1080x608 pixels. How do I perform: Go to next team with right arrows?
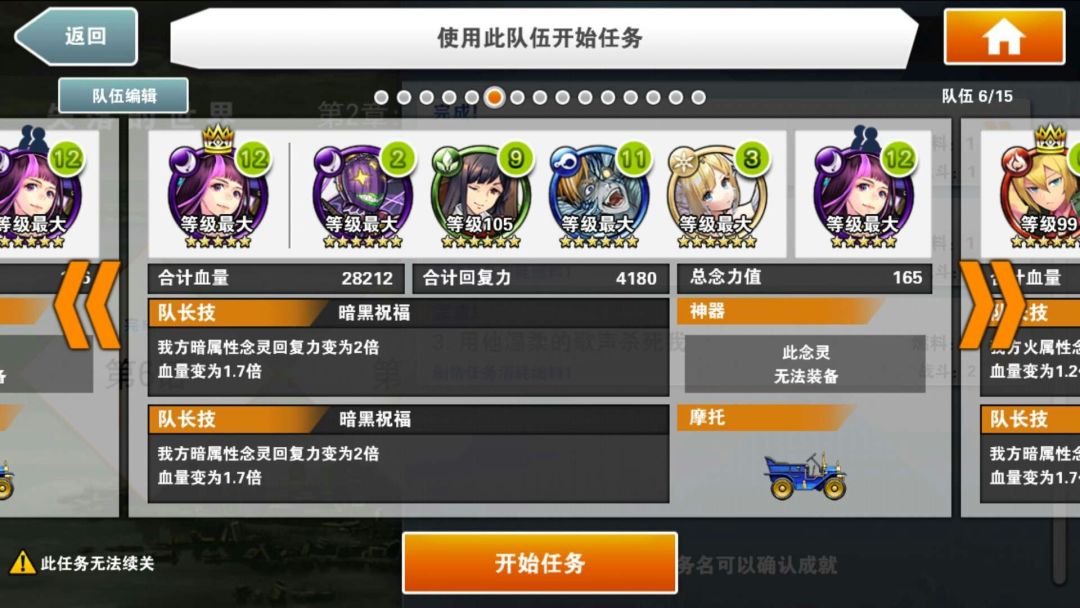[x=992, y=304]
